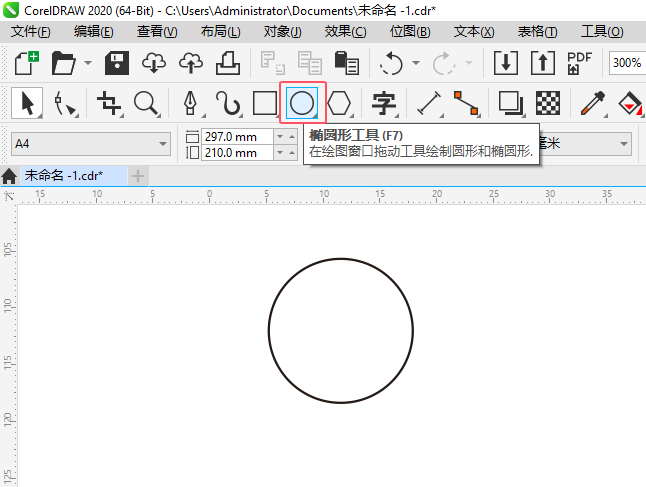Screen dimensions: 646x487
Task: Select the Connector line tool
Action: 466,103
